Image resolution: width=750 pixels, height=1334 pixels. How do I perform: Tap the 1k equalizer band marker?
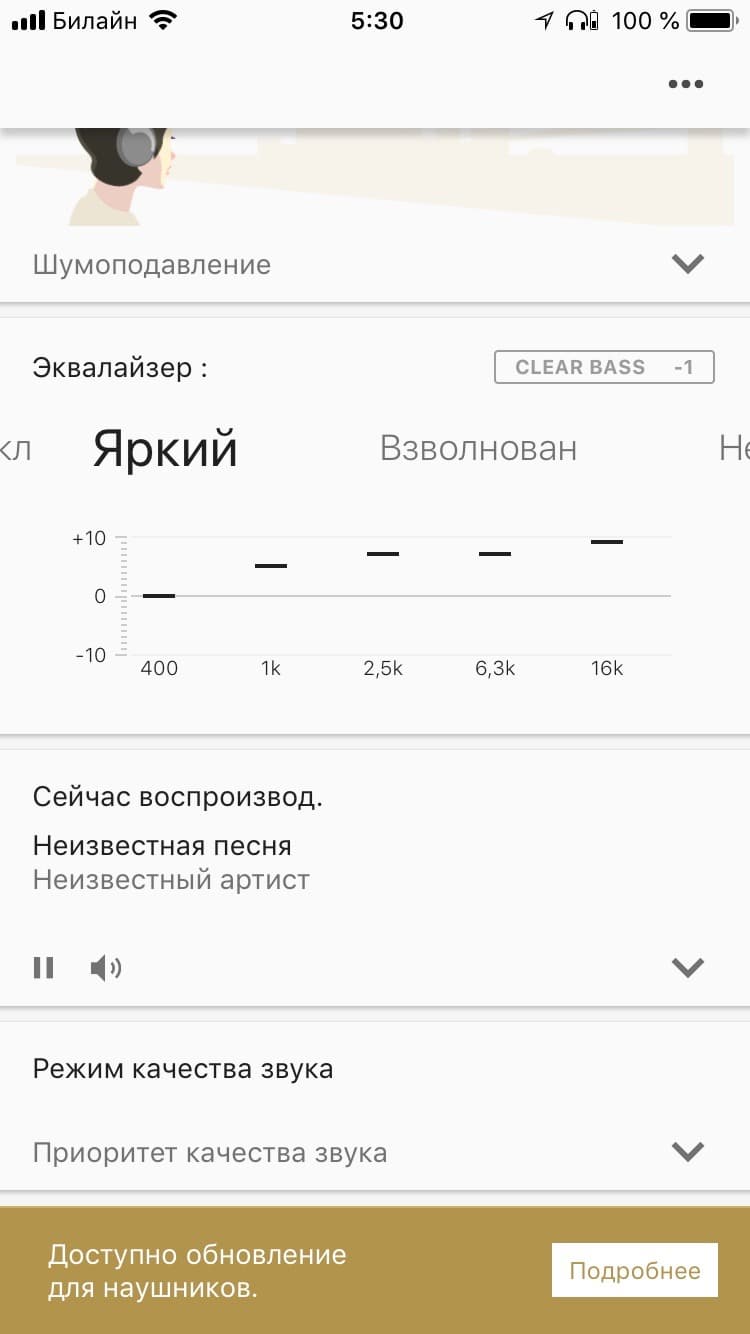[271, 566]
